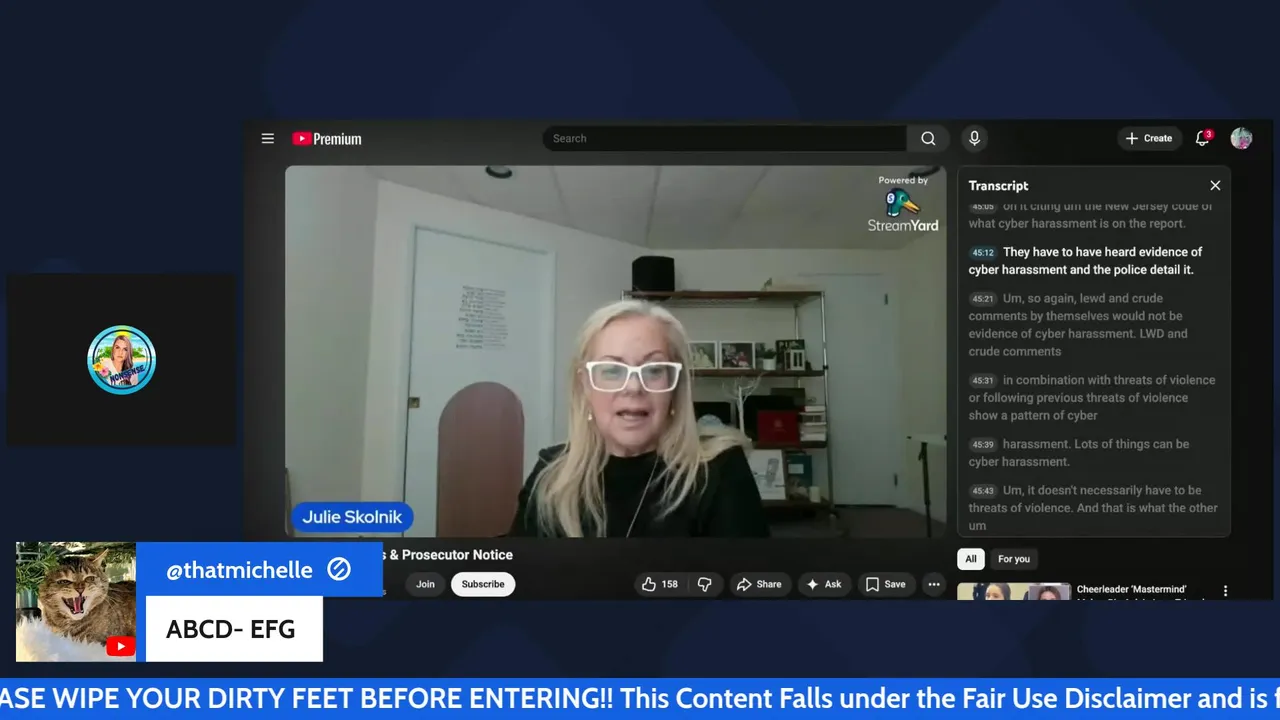Jump to transcript timestamp 45:12
This screenshot has height=720, width=1280.
click(x=983, y=253)
